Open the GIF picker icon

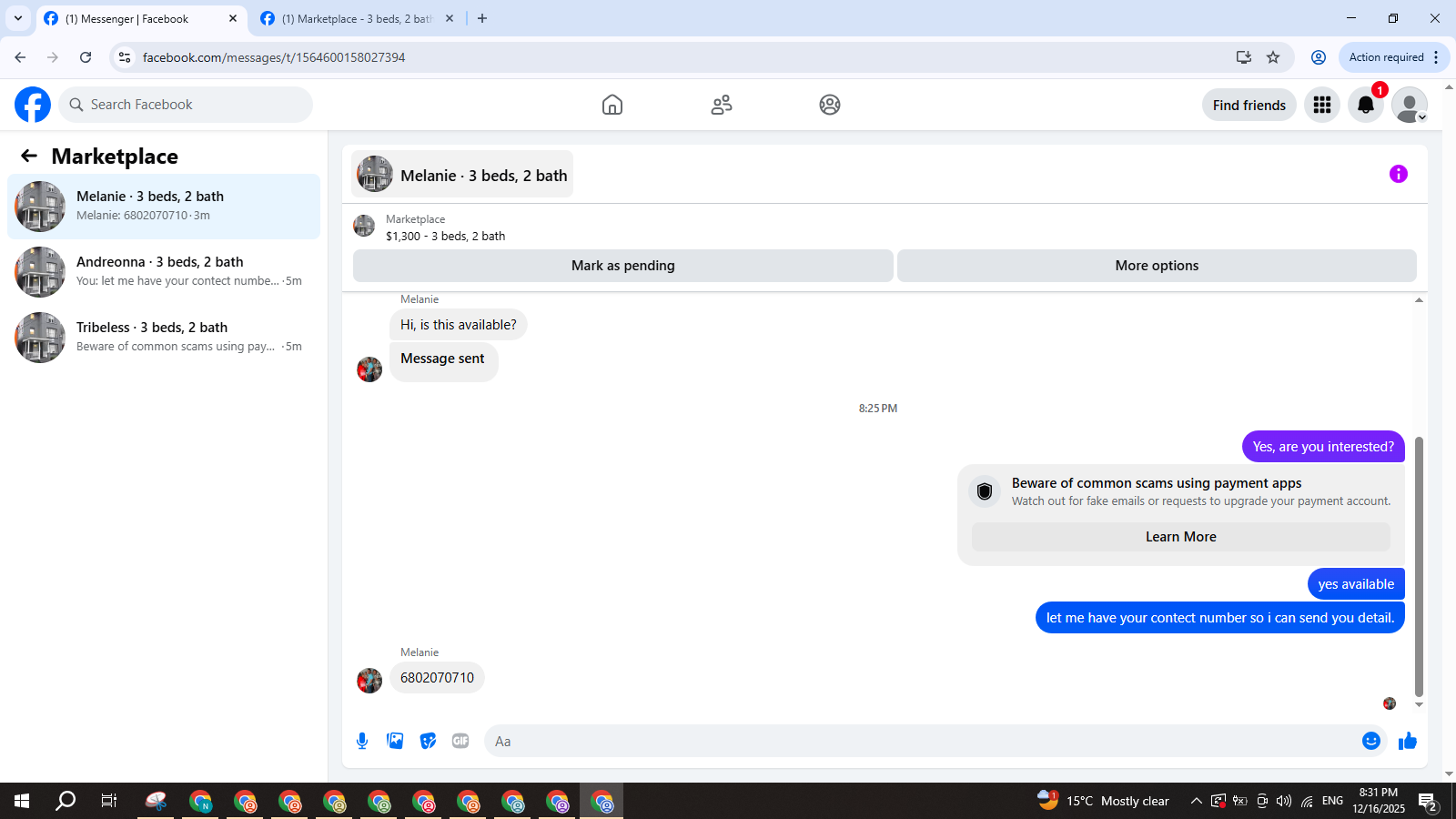point(460,741)
